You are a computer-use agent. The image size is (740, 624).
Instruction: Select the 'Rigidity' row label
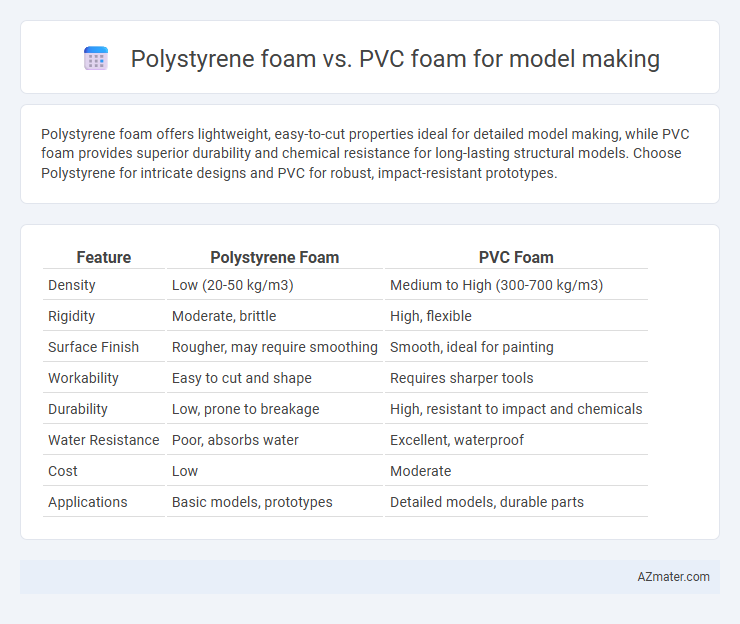pyautogui.click(x=71, y=316)
